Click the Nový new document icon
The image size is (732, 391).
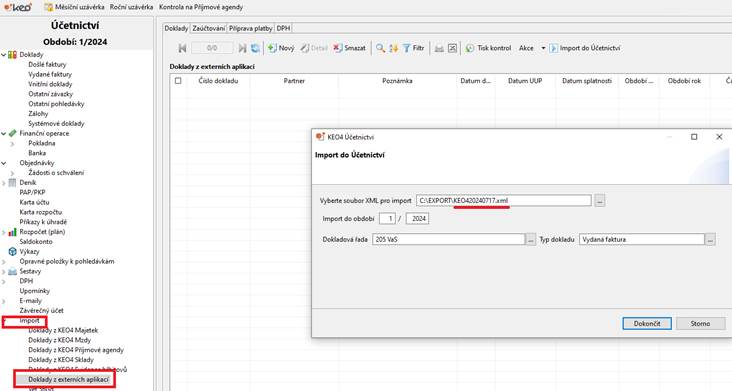click(x=272, y=48)
